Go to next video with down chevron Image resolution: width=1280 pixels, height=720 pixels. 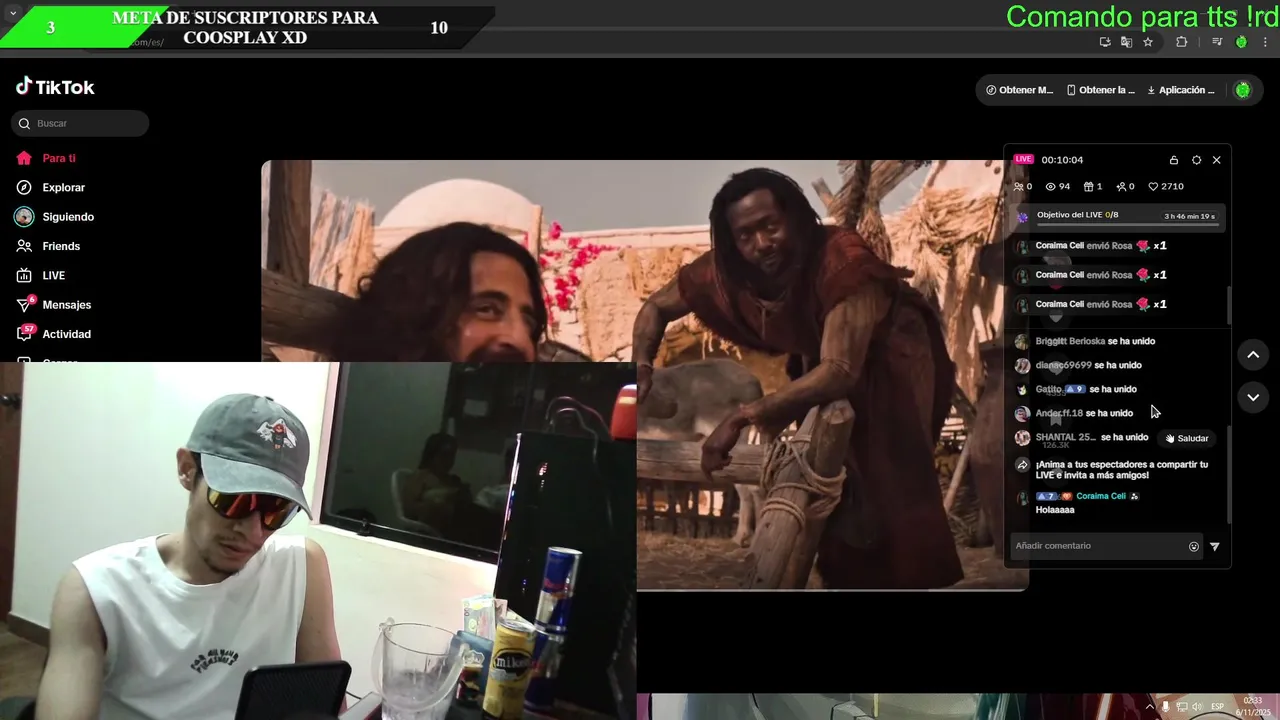tap(1253, 397)
